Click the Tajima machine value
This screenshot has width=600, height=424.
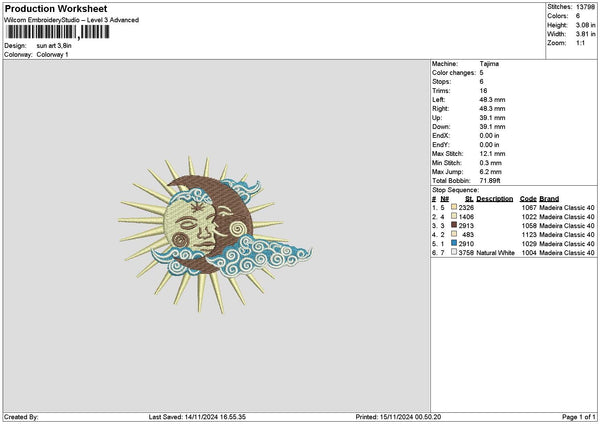(x=490, y=64)
